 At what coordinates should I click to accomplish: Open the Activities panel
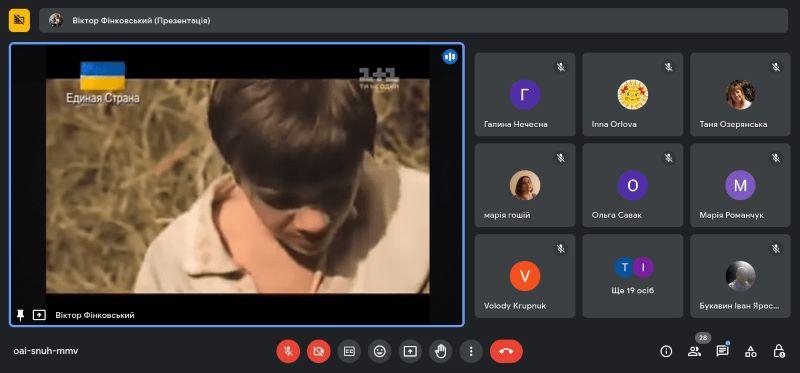coord(751,351)
